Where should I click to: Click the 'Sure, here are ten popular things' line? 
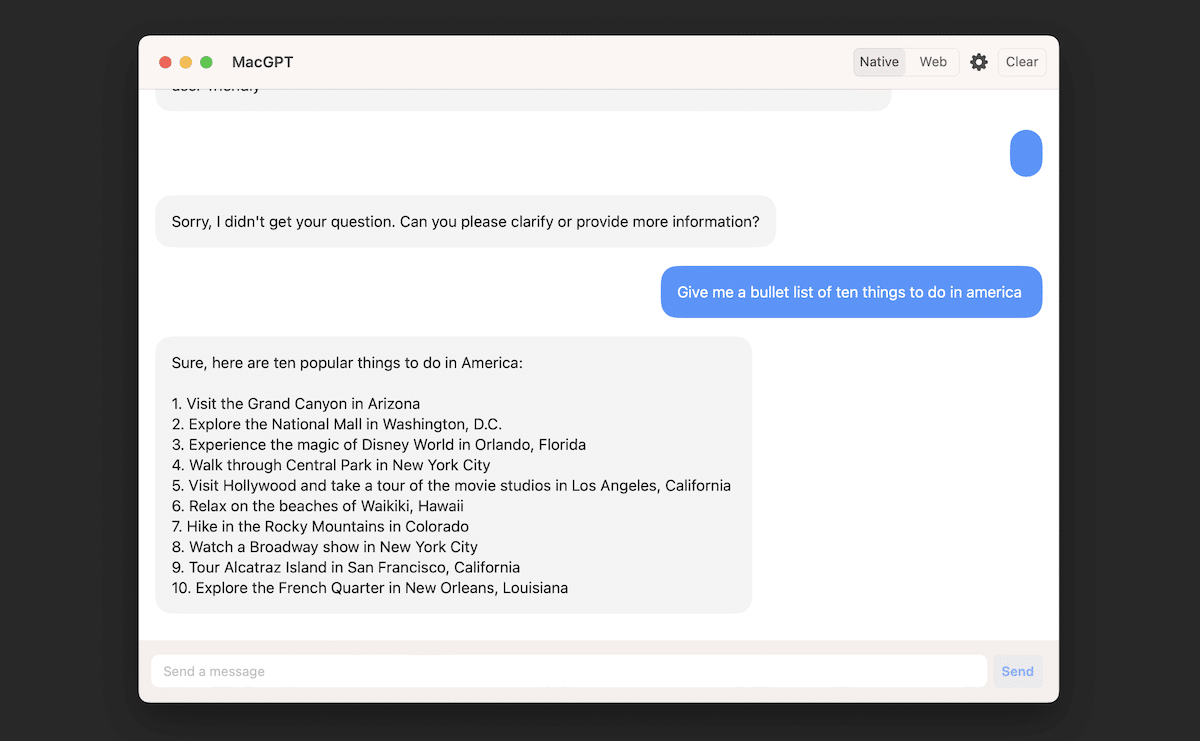(x=347, y=363)
